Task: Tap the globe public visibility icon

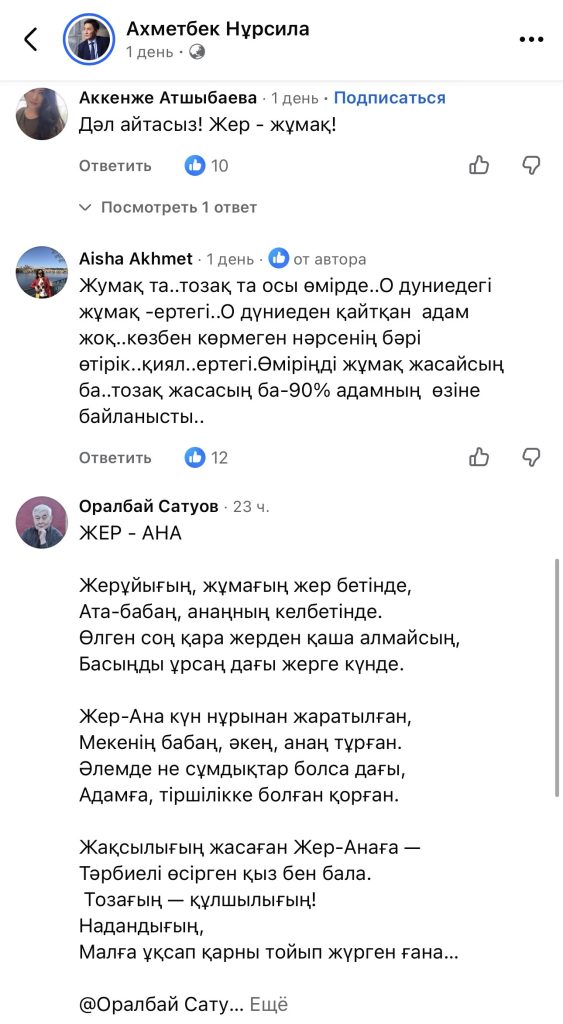Action: tap(197, 52)
